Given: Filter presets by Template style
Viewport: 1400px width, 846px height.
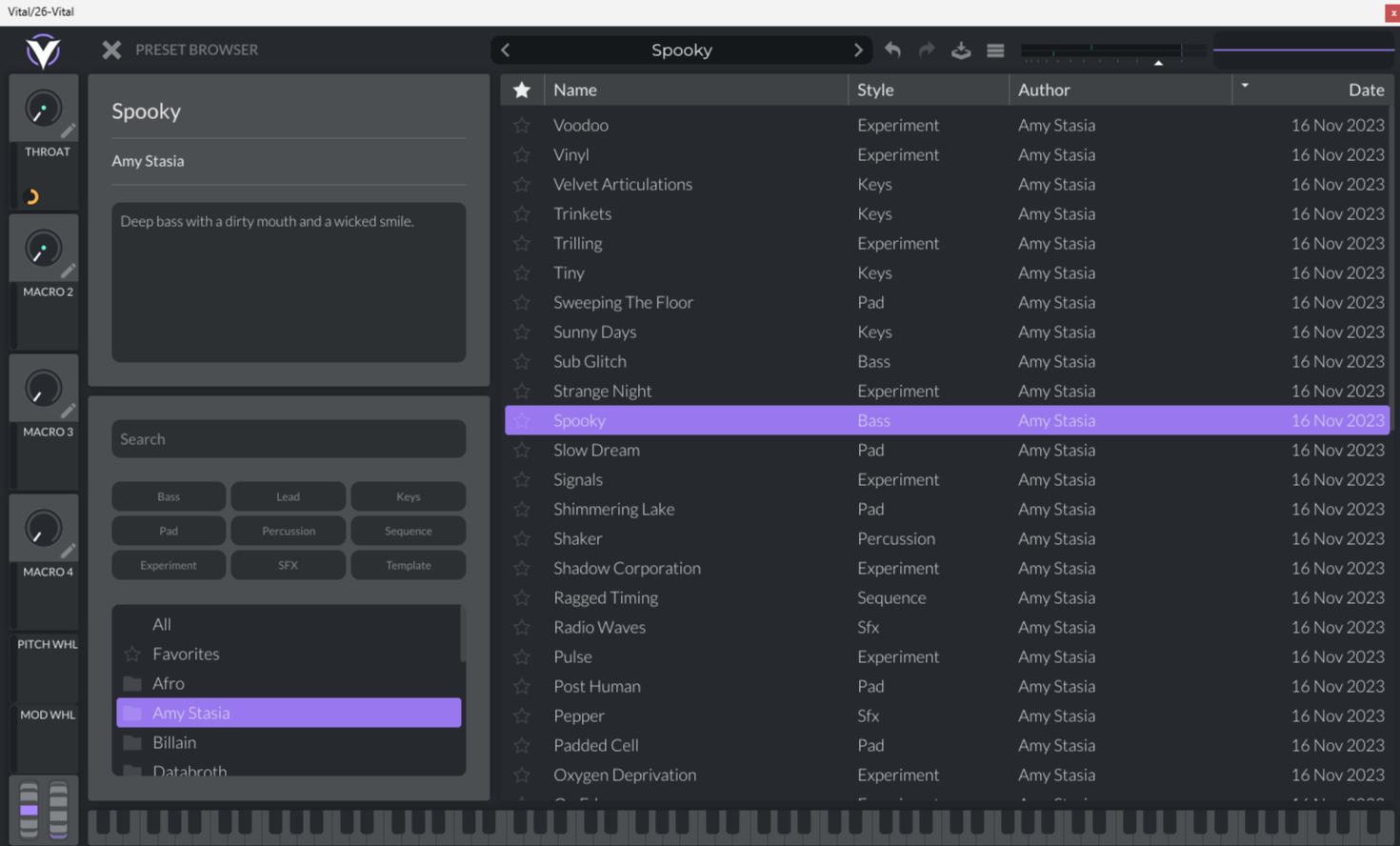Looking at the screenshot, I should point(409,565).
